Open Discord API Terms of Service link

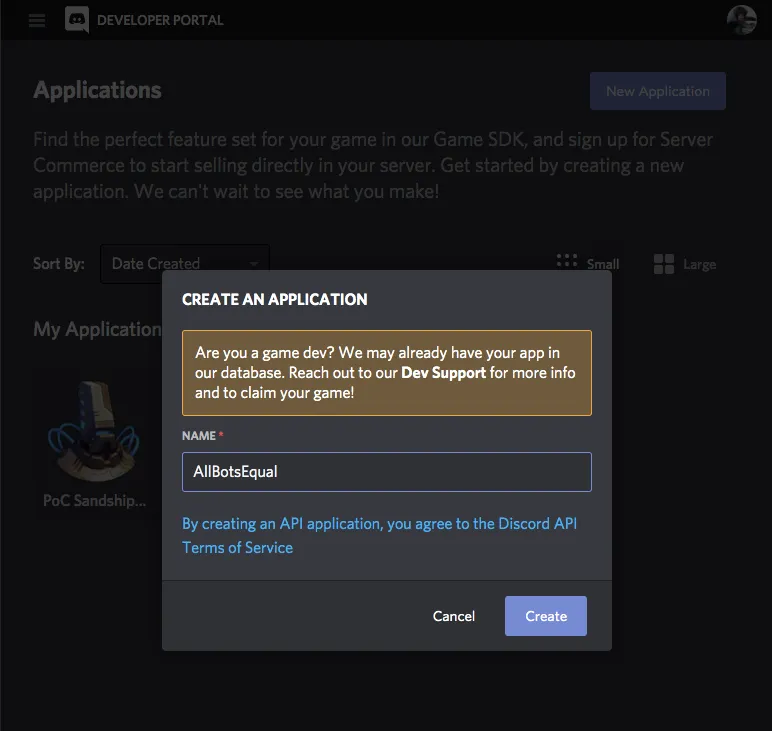click(x=379, y=536)
